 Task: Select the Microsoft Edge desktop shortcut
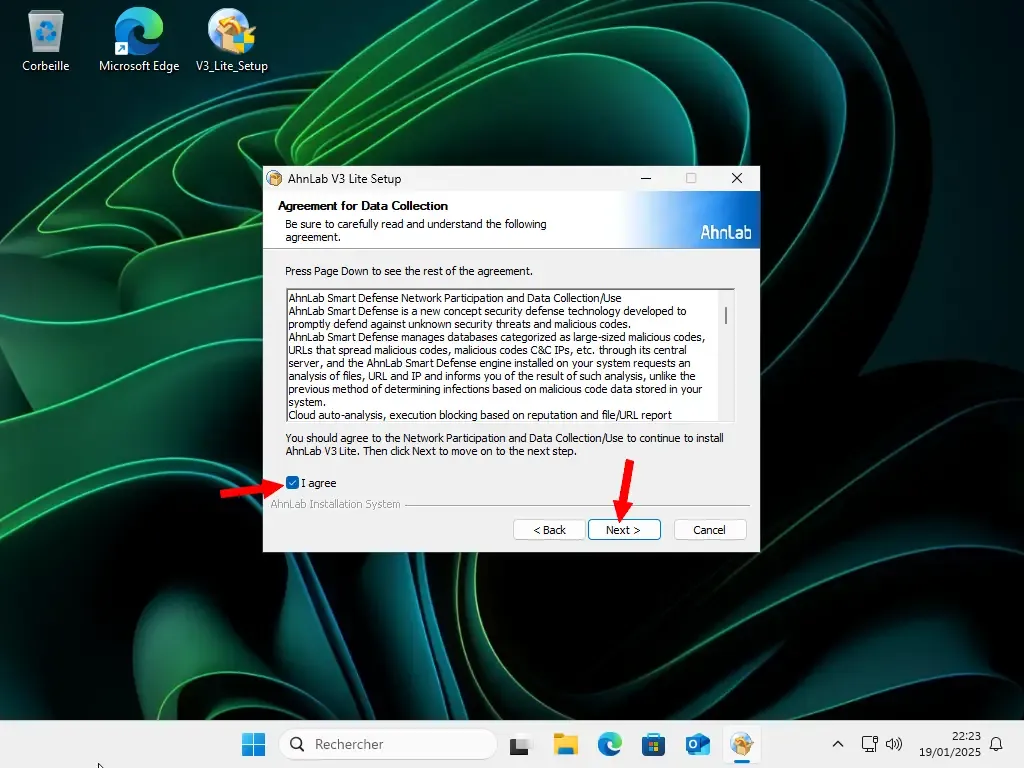click(138, 40)
